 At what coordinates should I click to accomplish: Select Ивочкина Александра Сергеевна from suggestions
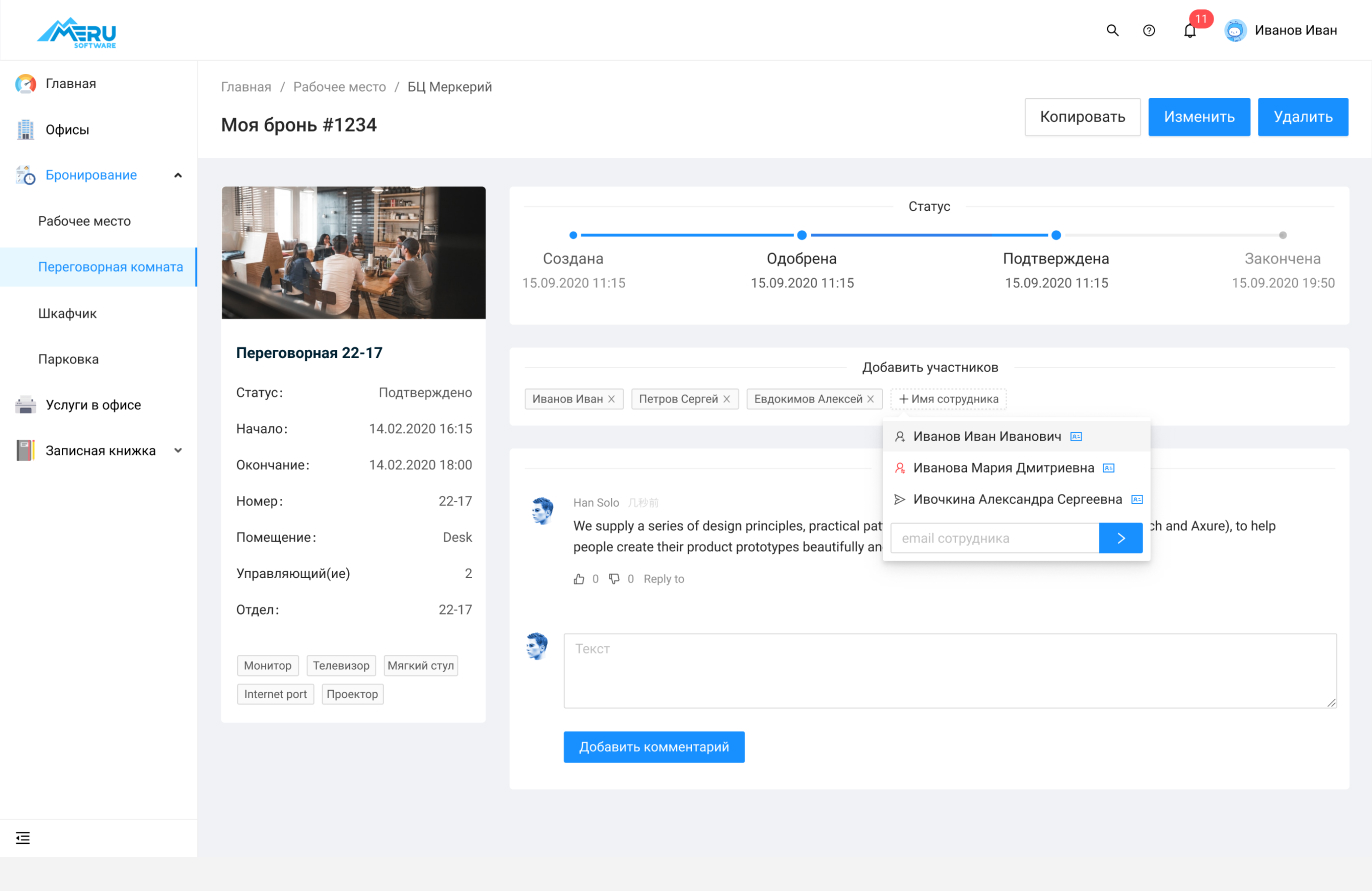click(1017, 499)
